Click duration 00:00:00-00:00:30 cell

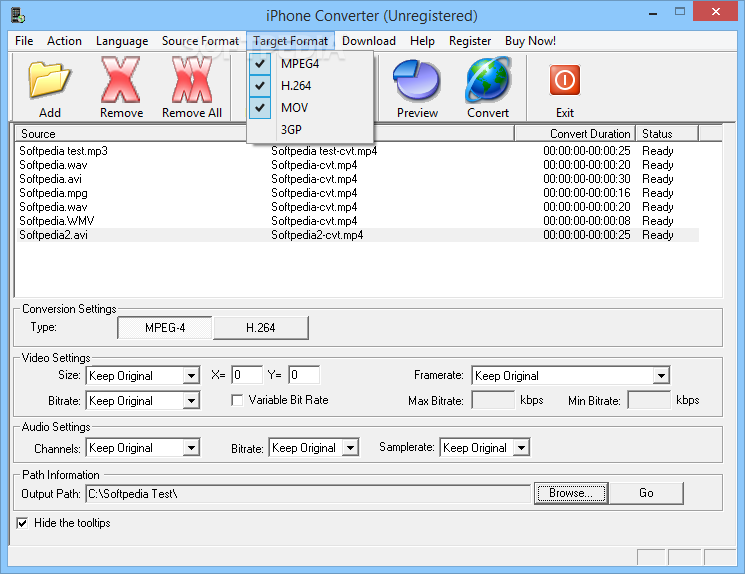[x=587, y=179]
